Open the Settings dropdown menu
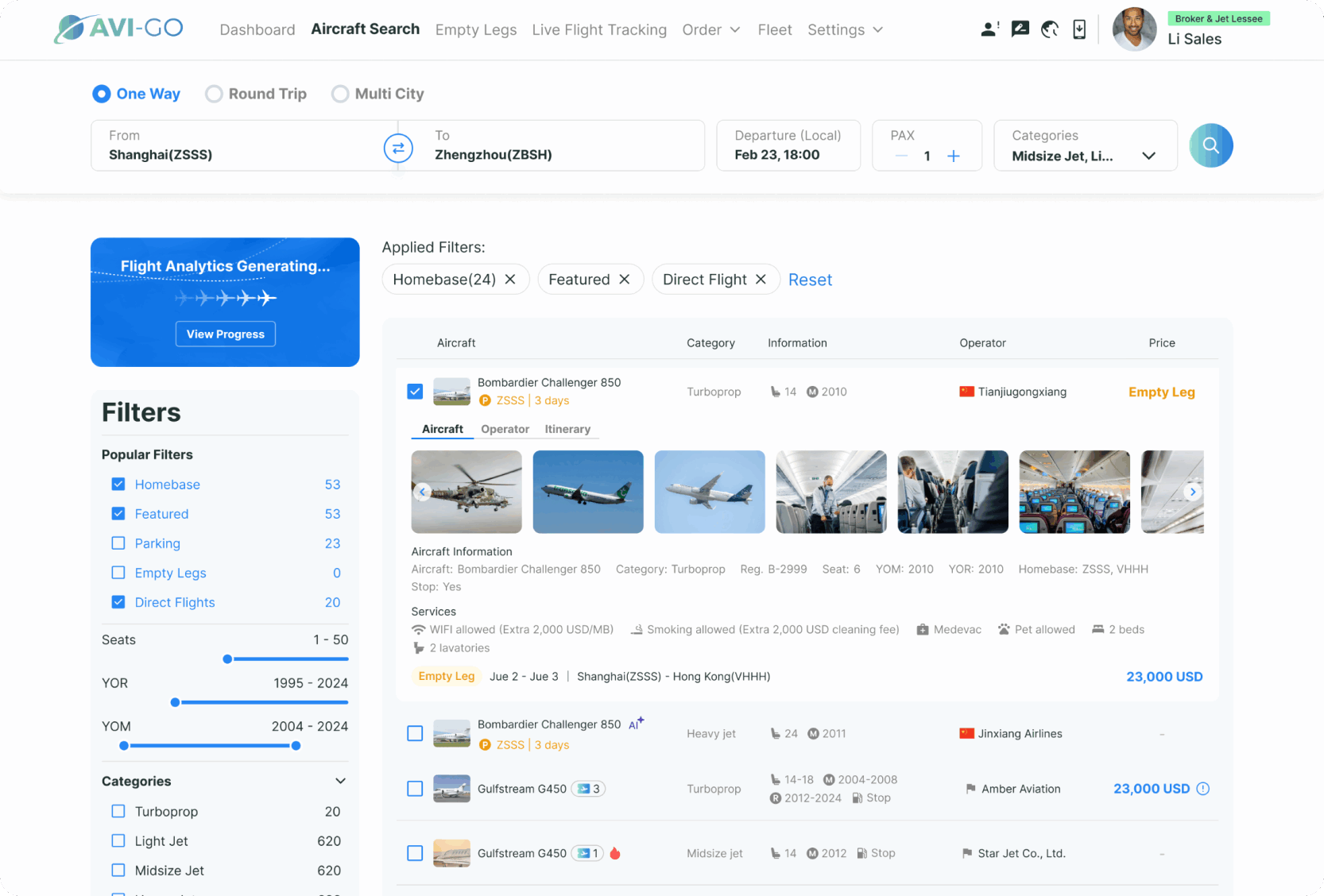1324x896 pixels. (846, 29)
